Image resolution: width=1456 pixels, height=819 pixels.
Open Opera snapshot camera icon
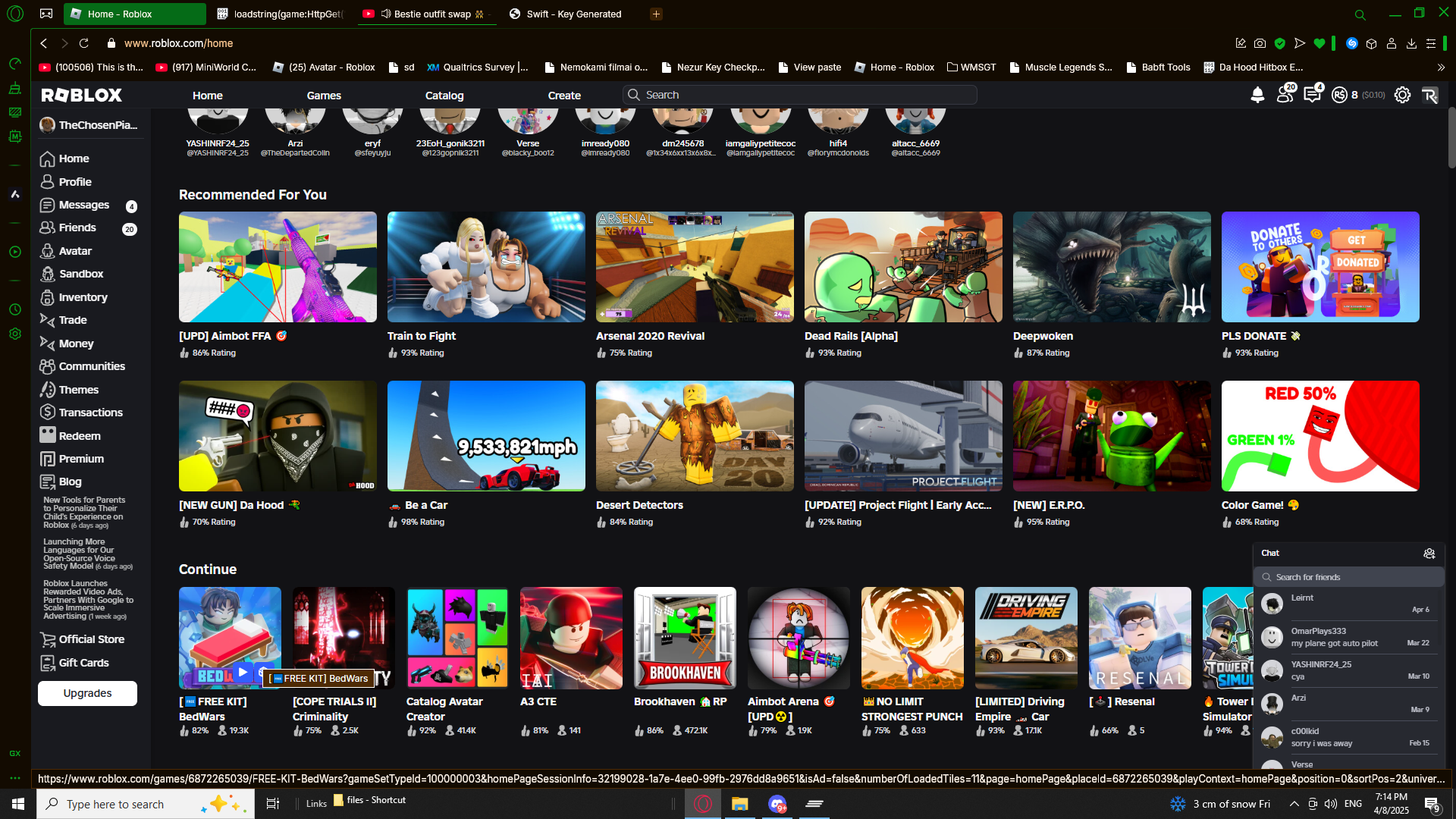click(1260, 43)
